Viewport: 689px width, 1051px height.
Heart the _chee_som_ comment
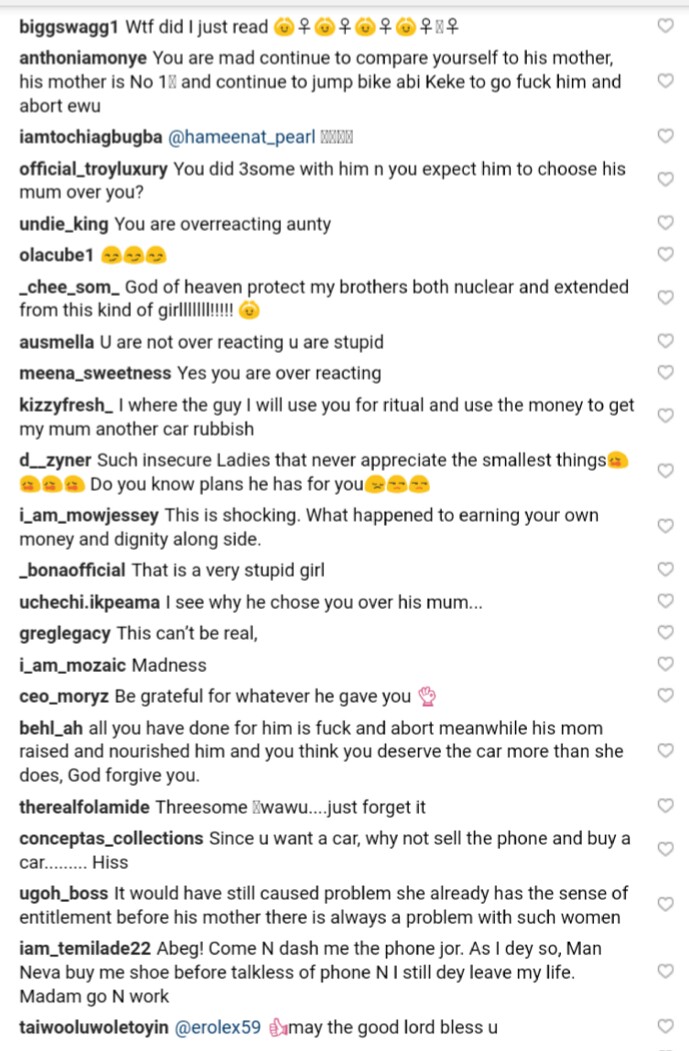[x=665, y=297]
